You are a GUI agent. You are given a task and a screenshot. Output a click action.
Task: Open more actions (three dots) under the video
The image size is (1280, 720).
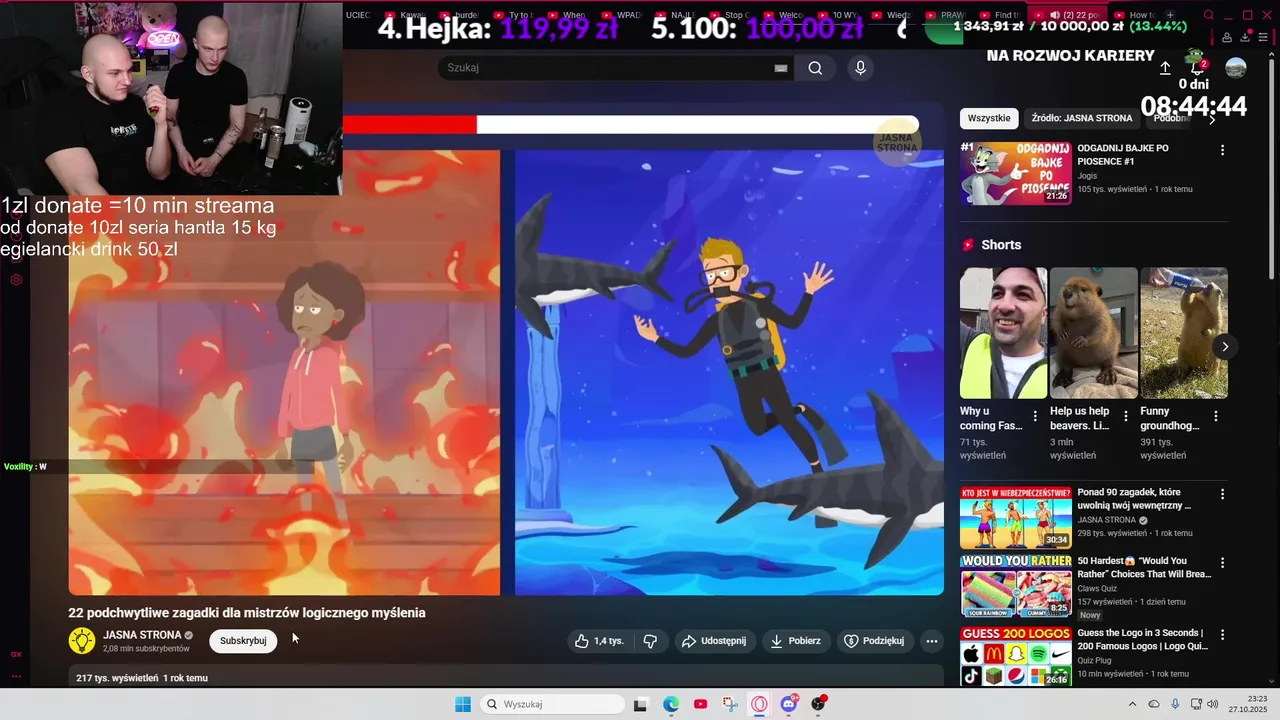[x=931, y=641]
